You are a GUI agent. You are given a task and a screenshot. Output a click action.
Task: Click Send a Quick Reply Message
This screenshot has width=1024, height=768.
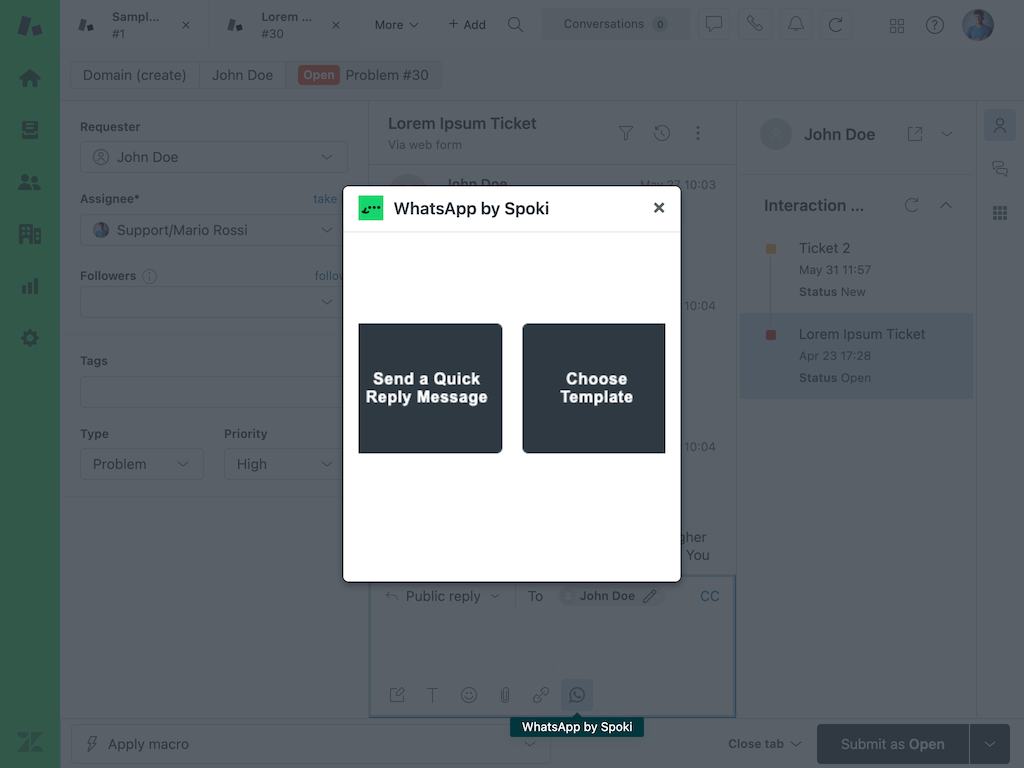(x=430, y=388)
